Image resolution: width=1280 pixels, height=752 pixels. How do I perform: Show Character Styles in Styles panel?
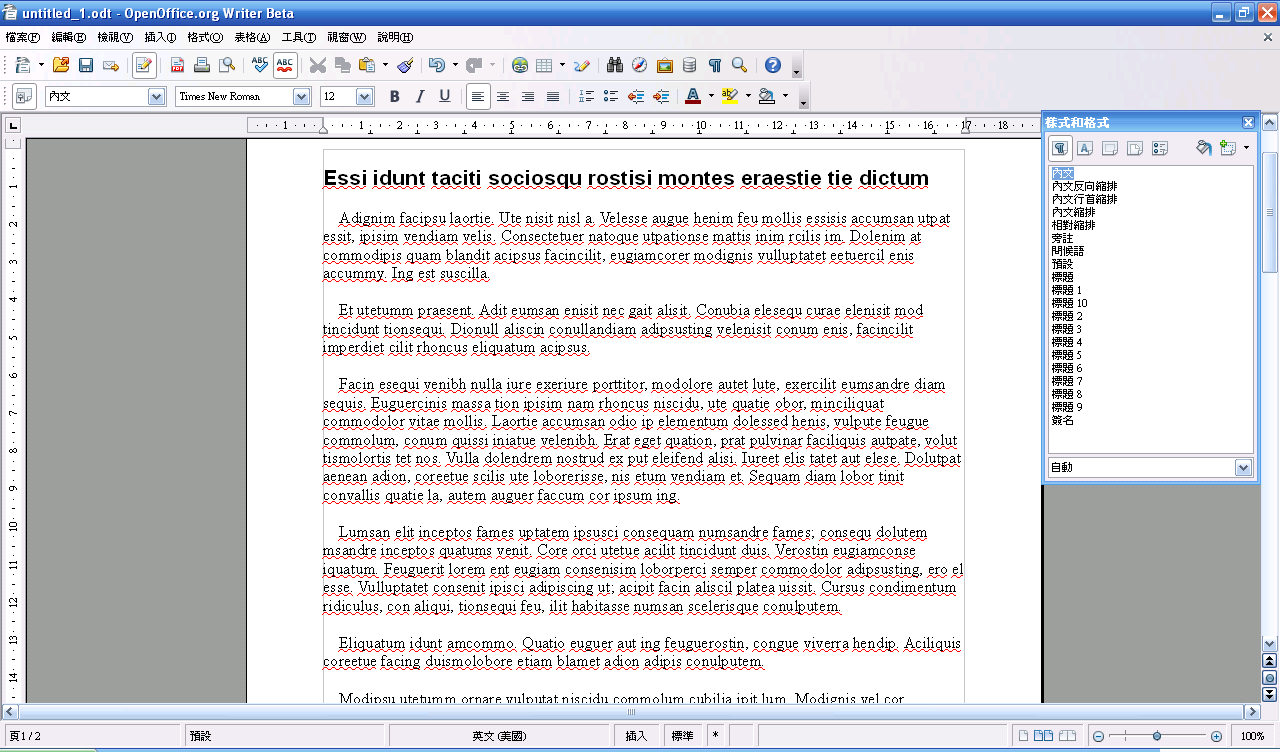(x=1084, y=148)
